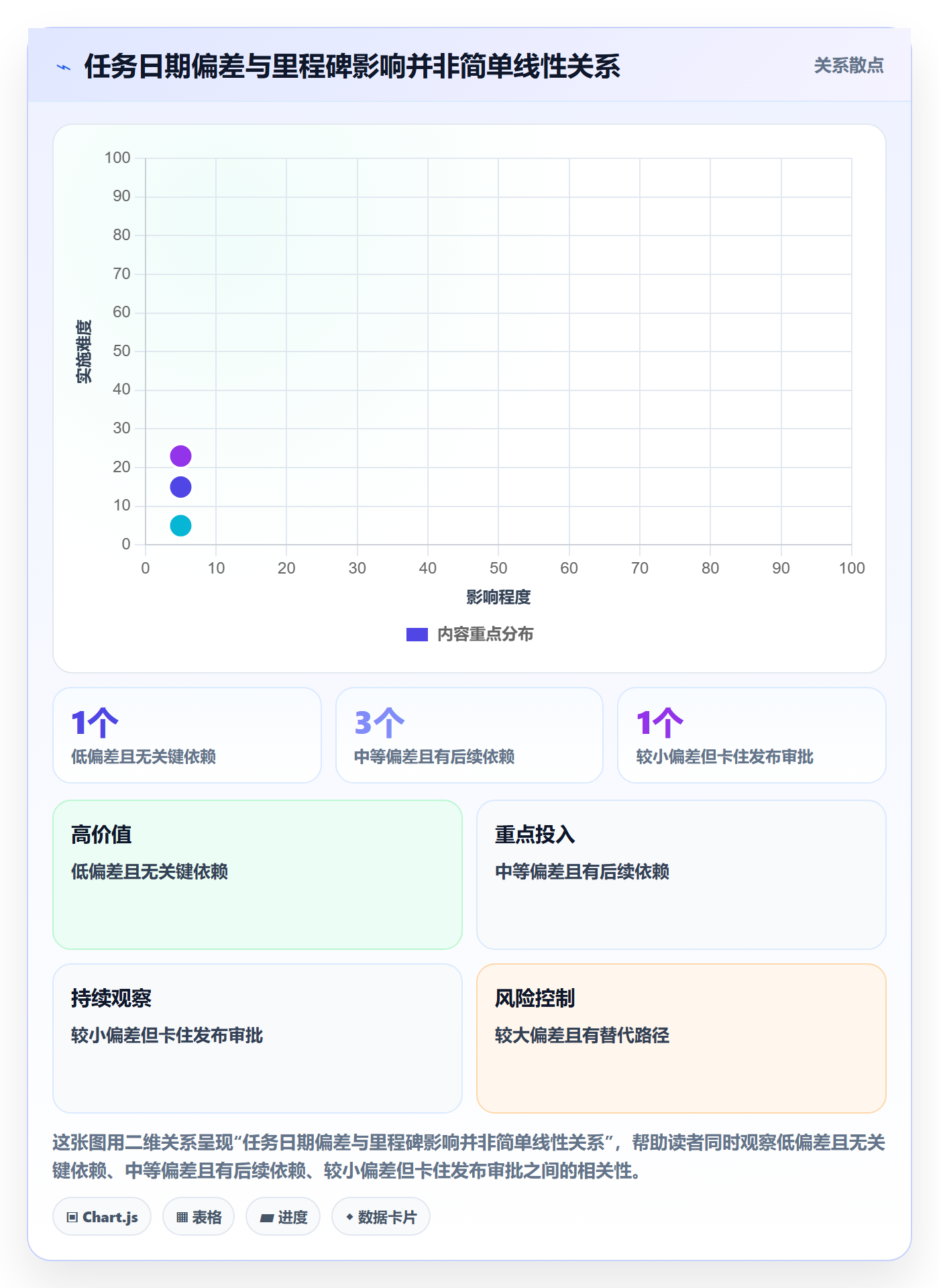Click the 1个 value above 低偏差且无关键依赖
Screen dimensions: 939x1288
[95, 723]
